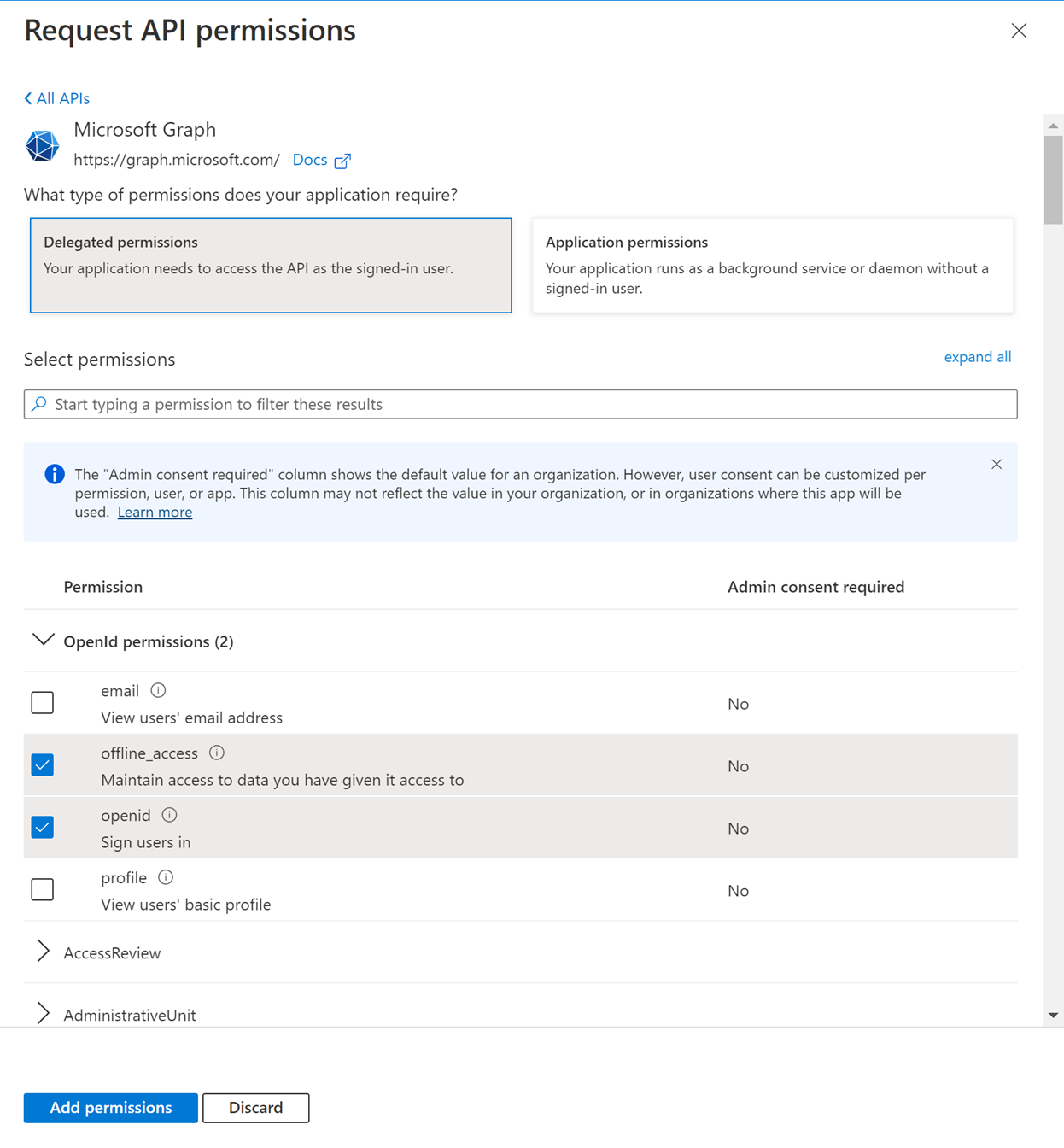View info tooltip for email permission
1064x1148 pixels.
pyautogui.click(x=159, y=689)
